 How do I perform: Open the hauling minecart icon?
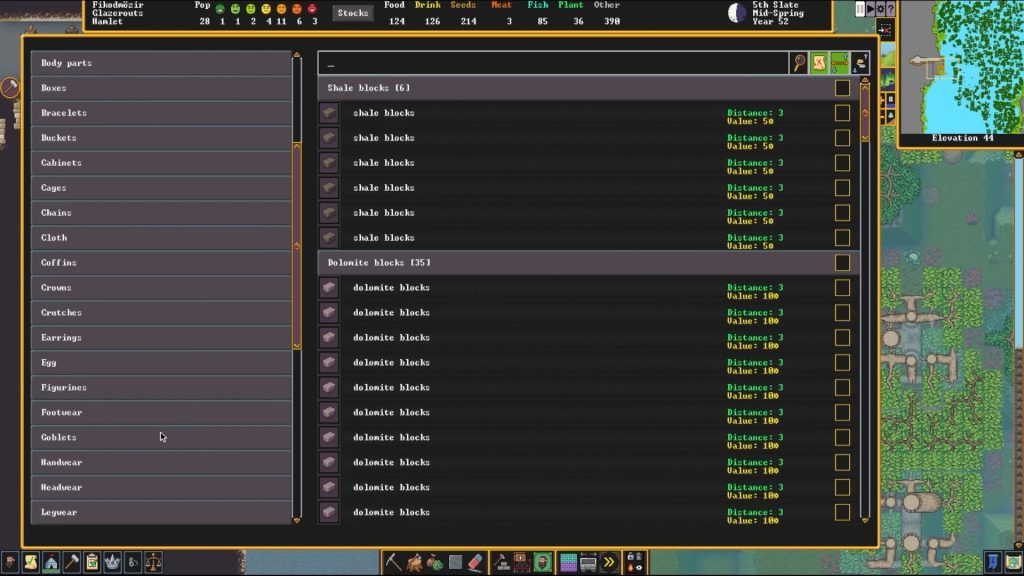[588, 562]
